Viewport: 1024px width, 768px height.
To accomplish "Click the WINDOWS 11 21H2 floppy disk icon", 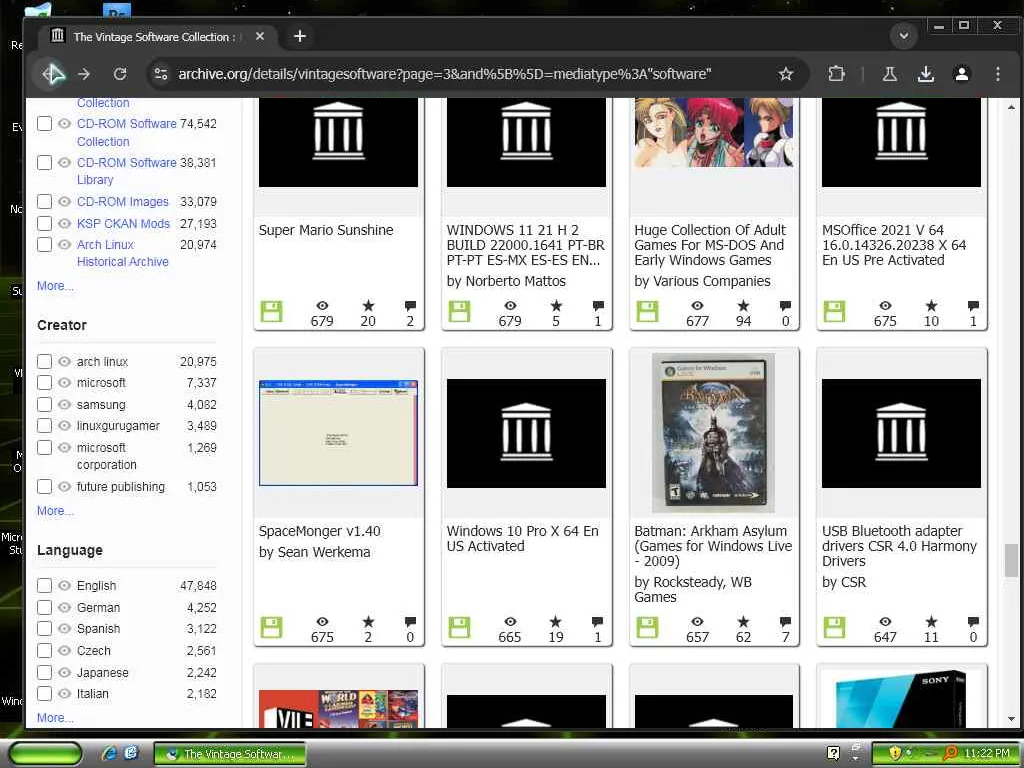I will click(459, 312).
